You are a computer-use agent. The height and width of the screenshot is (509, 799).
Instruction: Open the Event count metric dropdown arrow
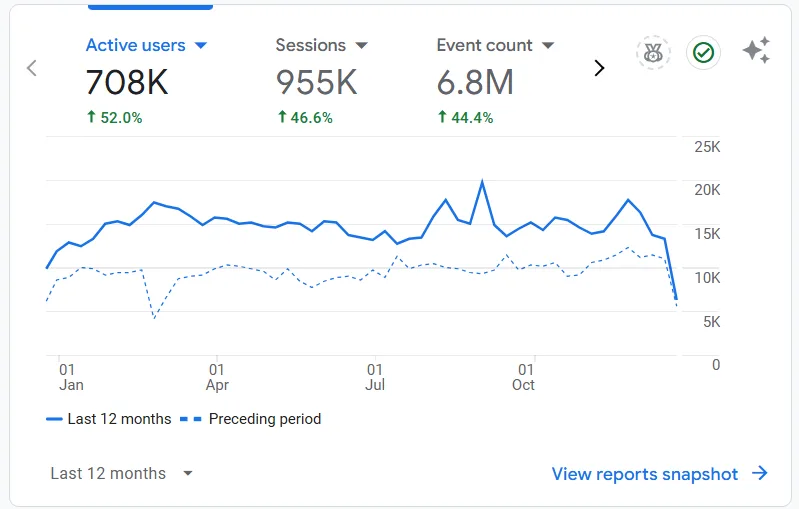pyautogui.click(x=548, y=46)
